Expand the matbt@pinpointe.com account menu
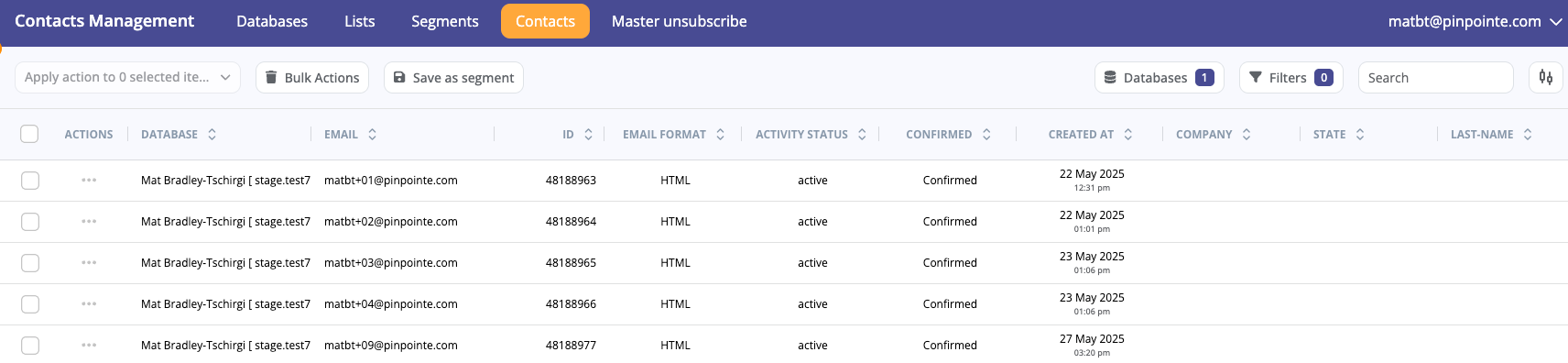Viewport: 1568px width, 363px height. click(x=1475, y=21)
